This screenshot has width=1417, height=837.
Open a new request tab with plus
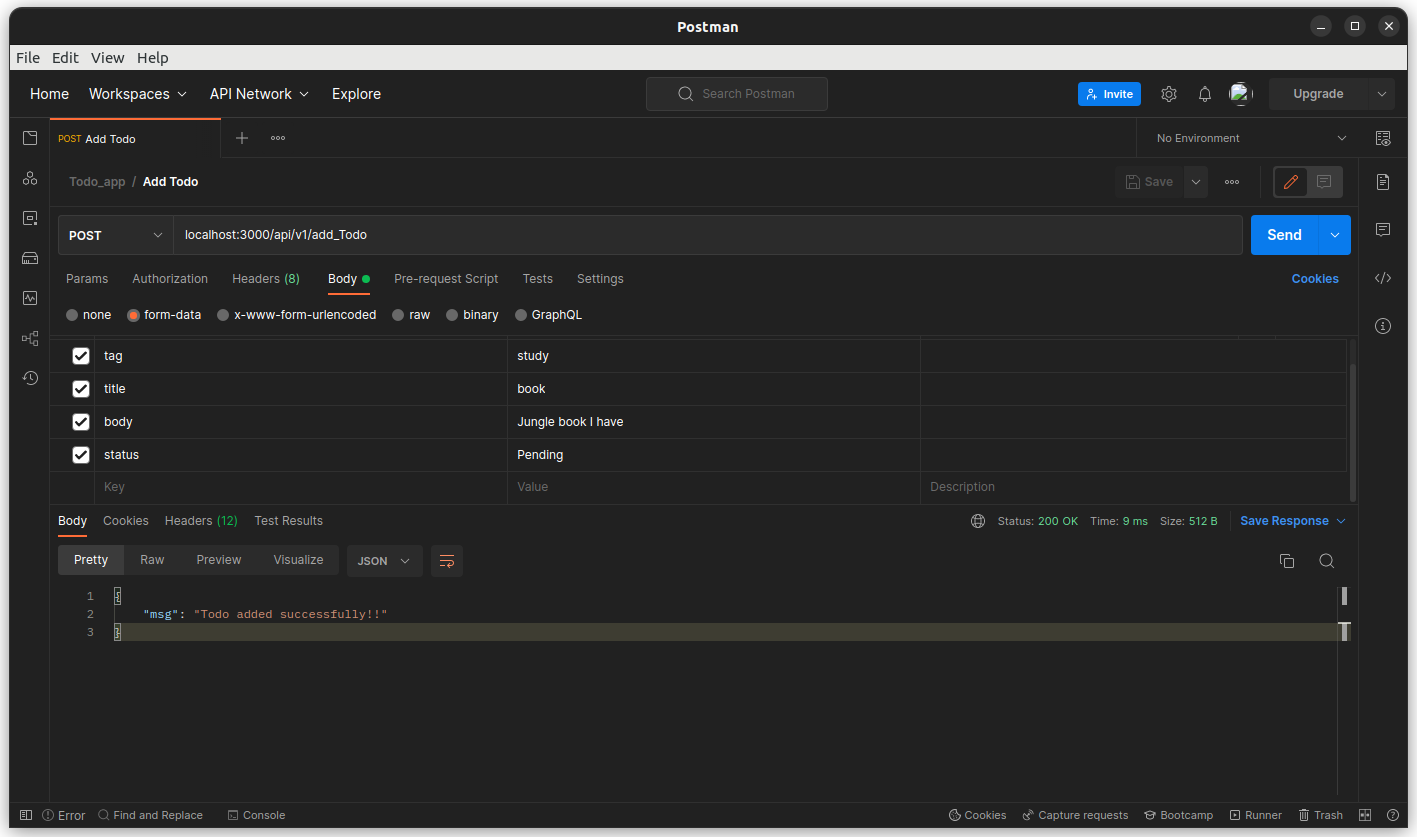[241, 138]
